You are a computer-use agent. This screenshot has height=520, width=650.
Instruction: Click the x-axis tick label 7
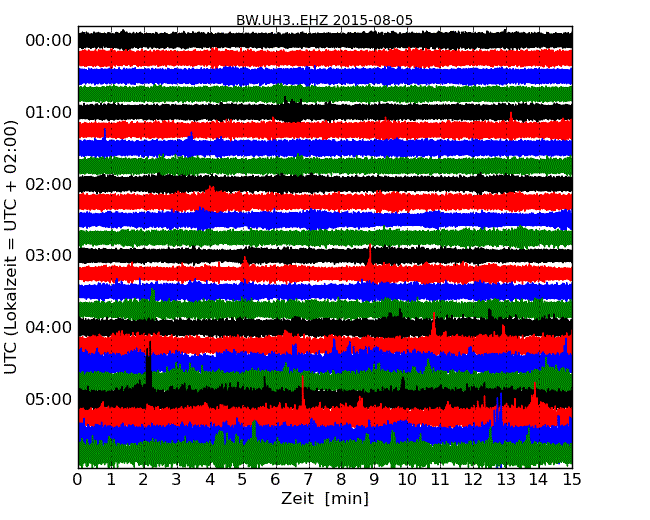pos(308,480)
